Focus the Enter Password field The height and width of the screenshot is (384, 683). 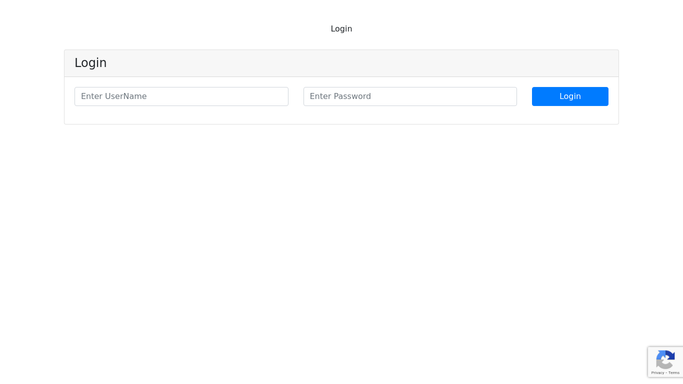410,96
